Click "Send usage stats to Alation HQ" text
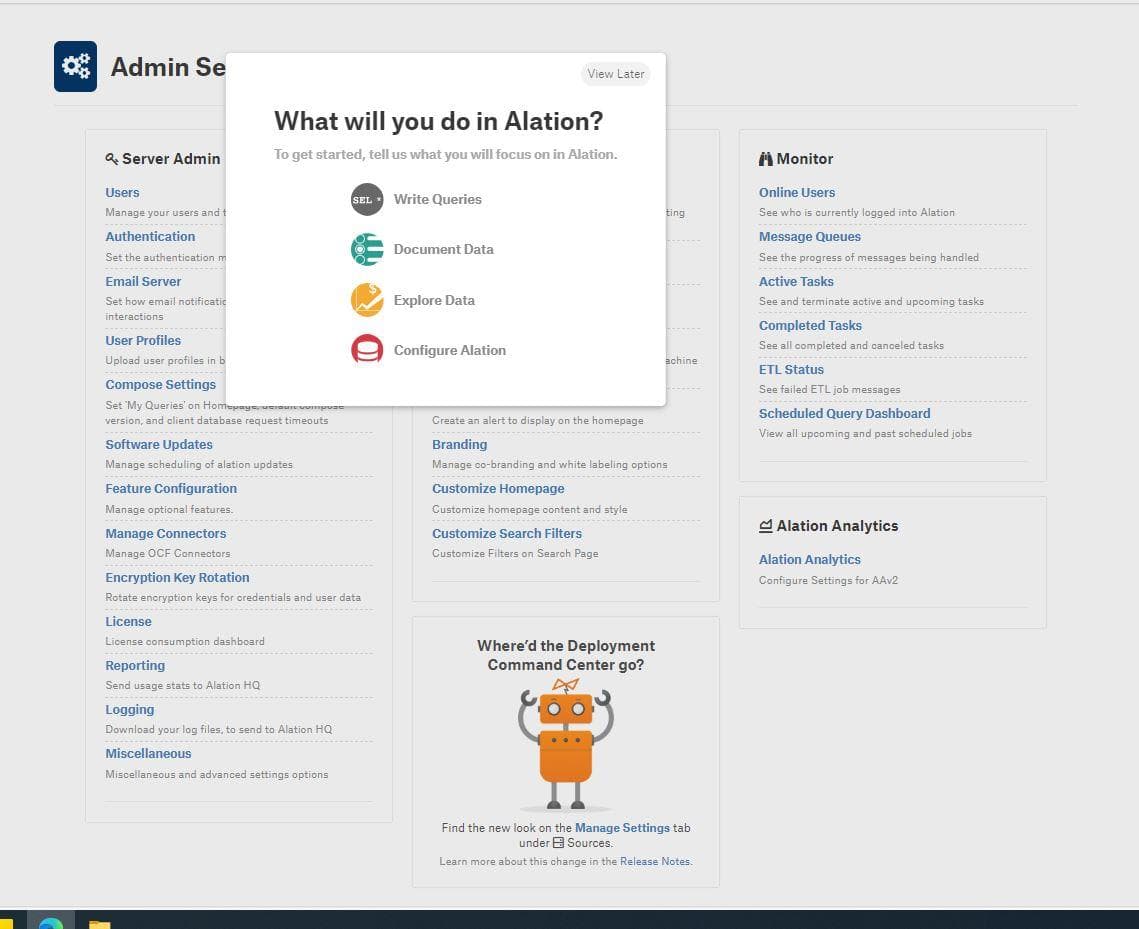Viewport: 1139px width, 929px height. click(182, 686)
